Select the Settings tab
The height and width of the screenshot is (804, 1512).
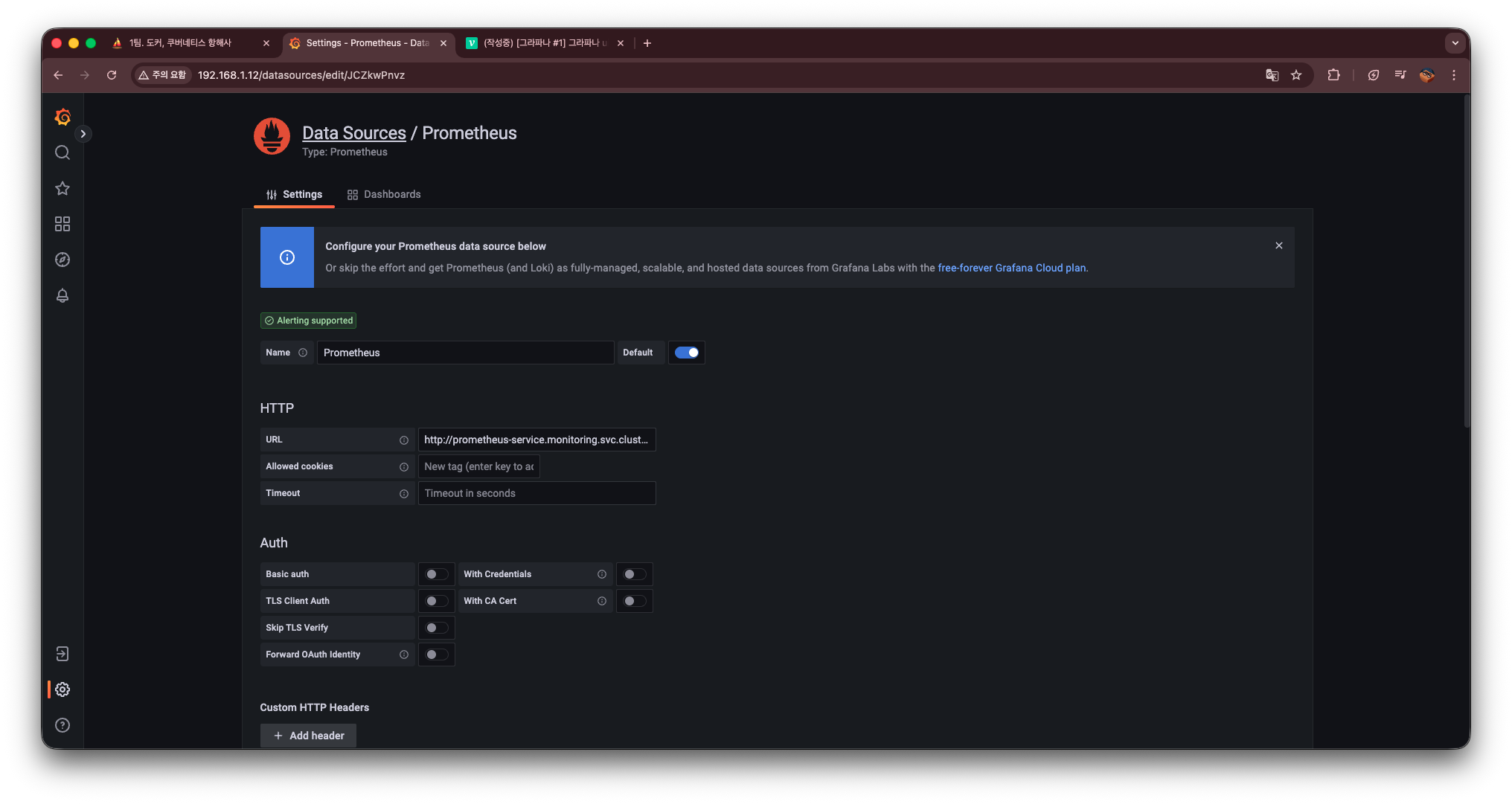point(295,194)
